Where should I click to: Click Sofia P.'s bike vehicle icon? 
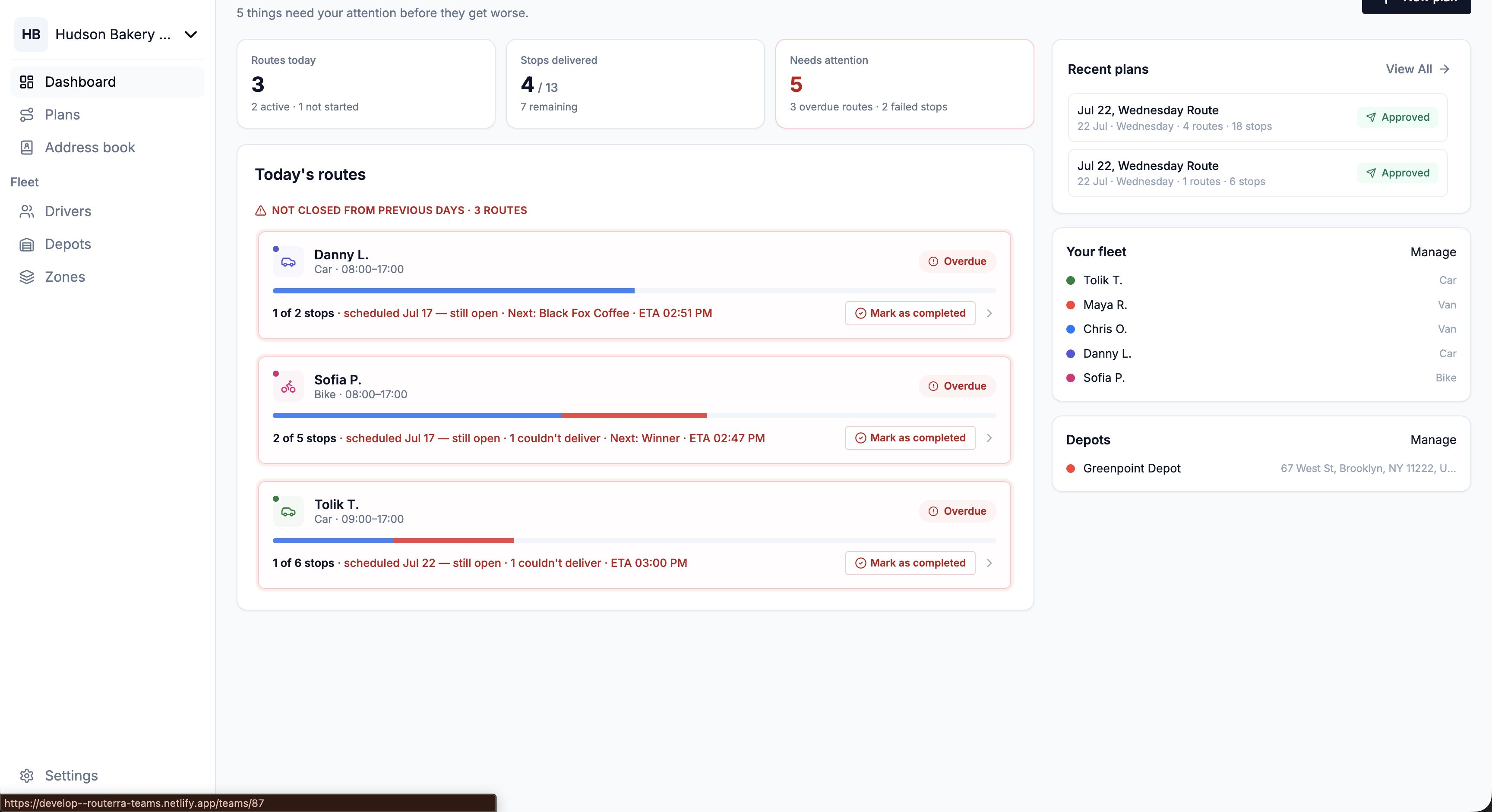pos(288,387)
